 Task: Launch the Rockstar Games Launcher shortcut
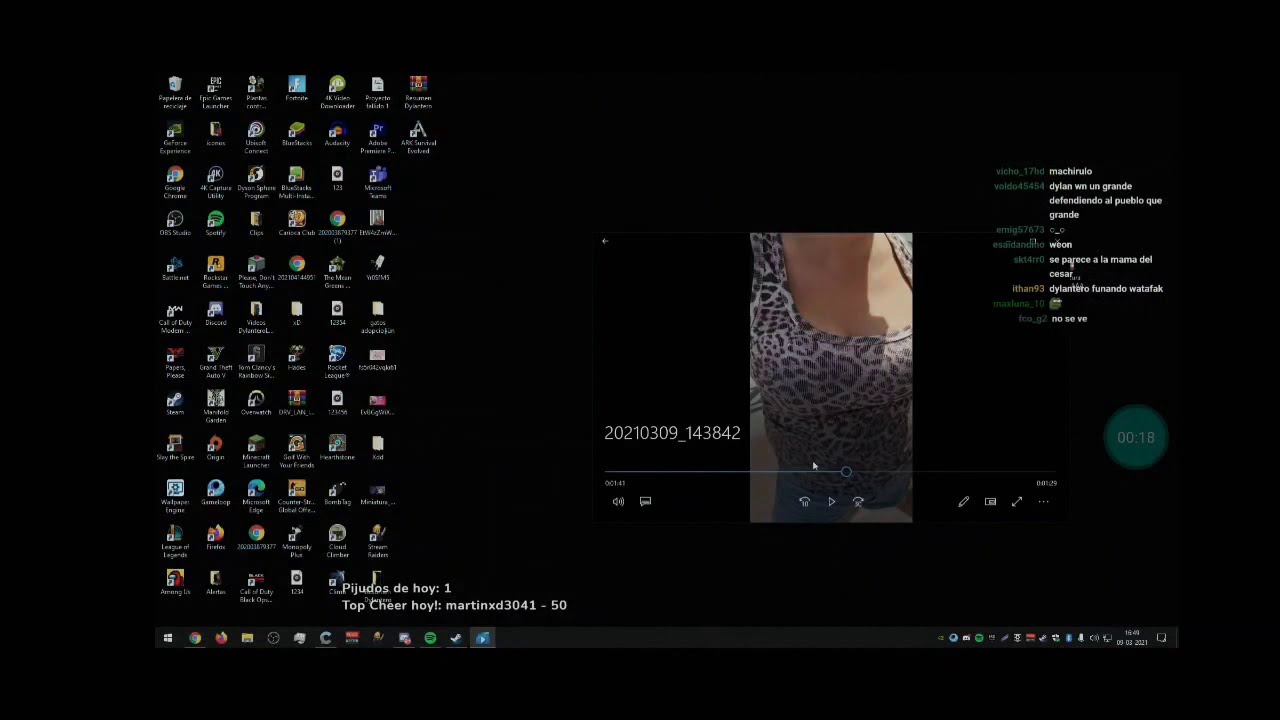[x=215, y=271]
